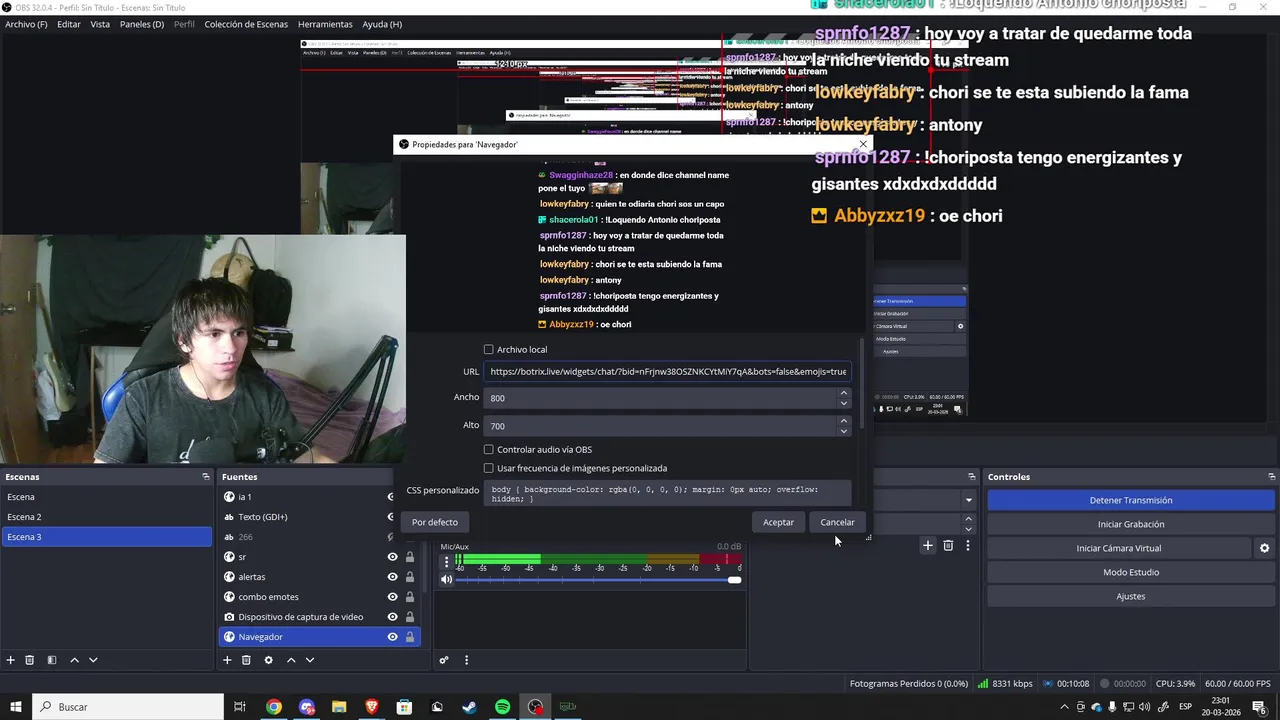Mute Mic/Aux with speaker icon

pos(447,579)
